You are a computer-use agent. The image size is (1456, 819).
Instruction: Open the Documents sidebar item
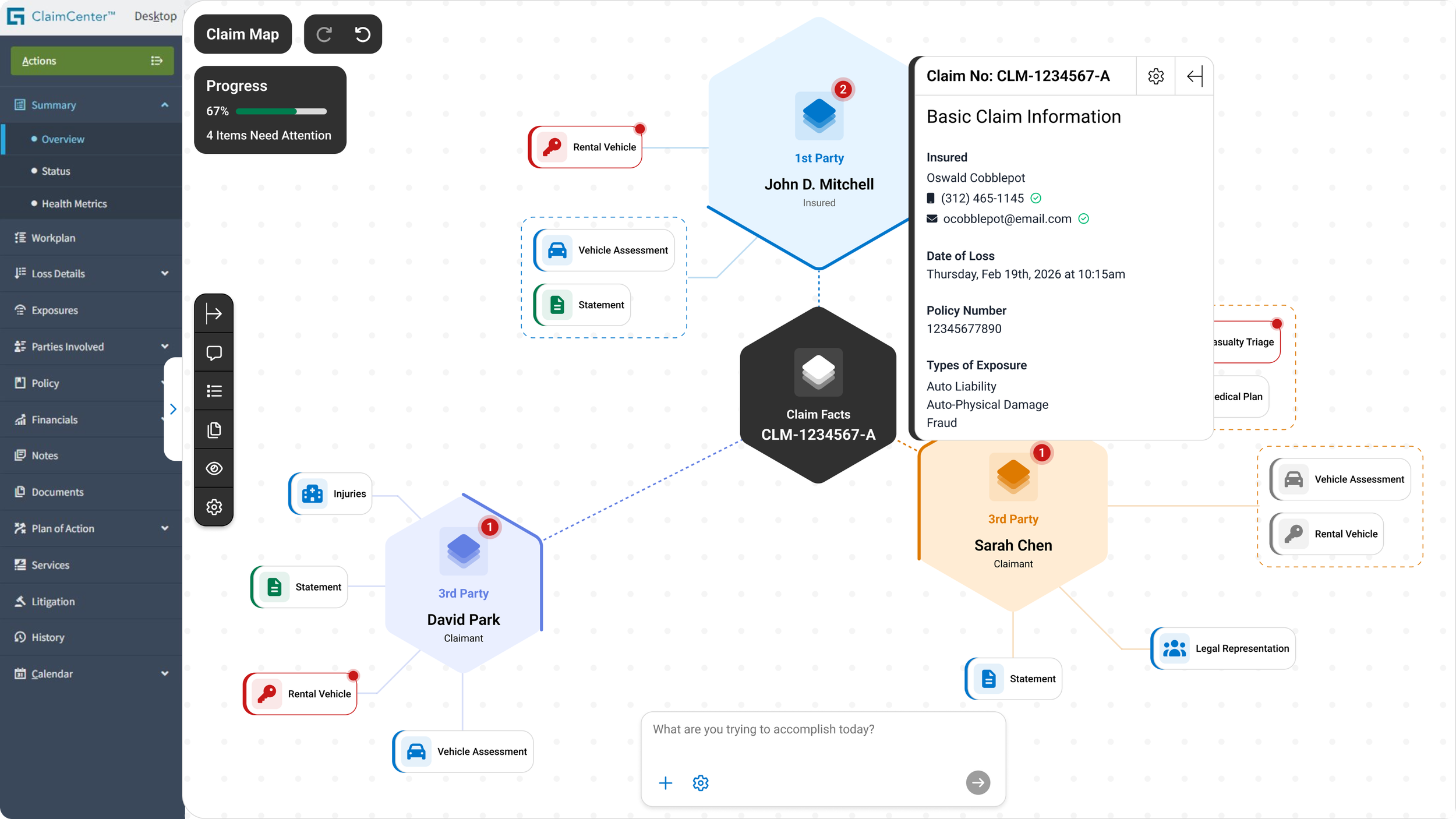click(91, 492)
